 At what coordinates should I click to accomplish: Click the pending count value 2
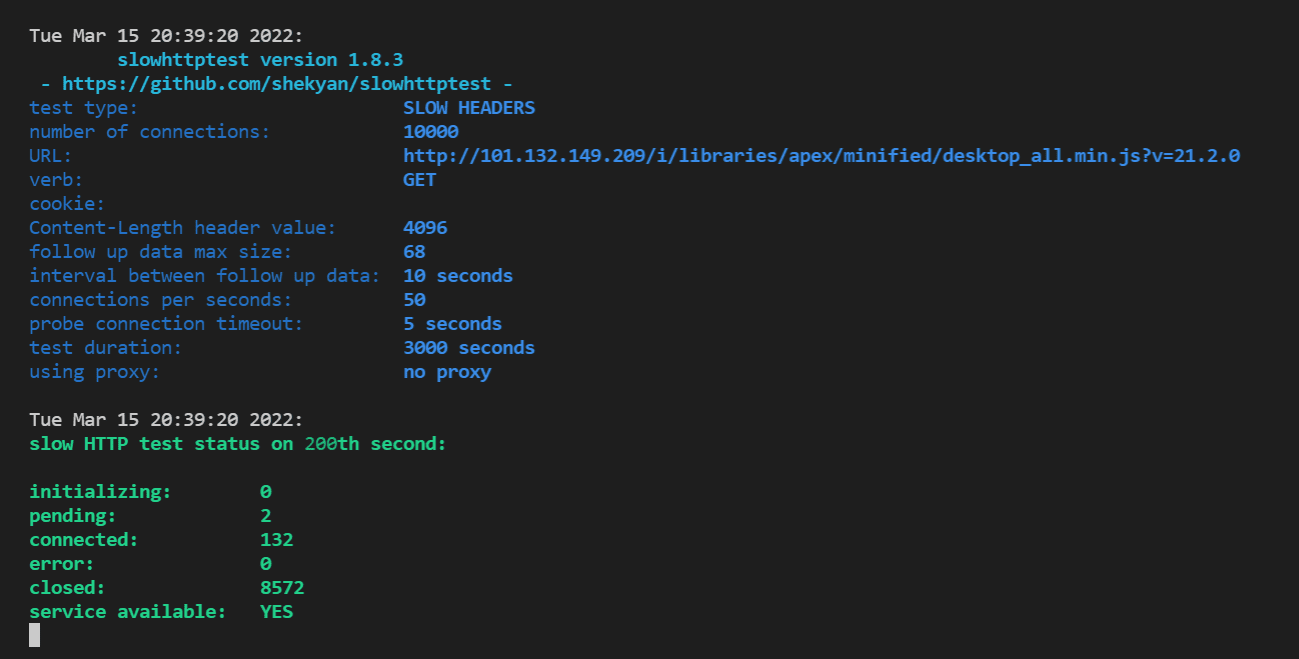click(266, 516)
